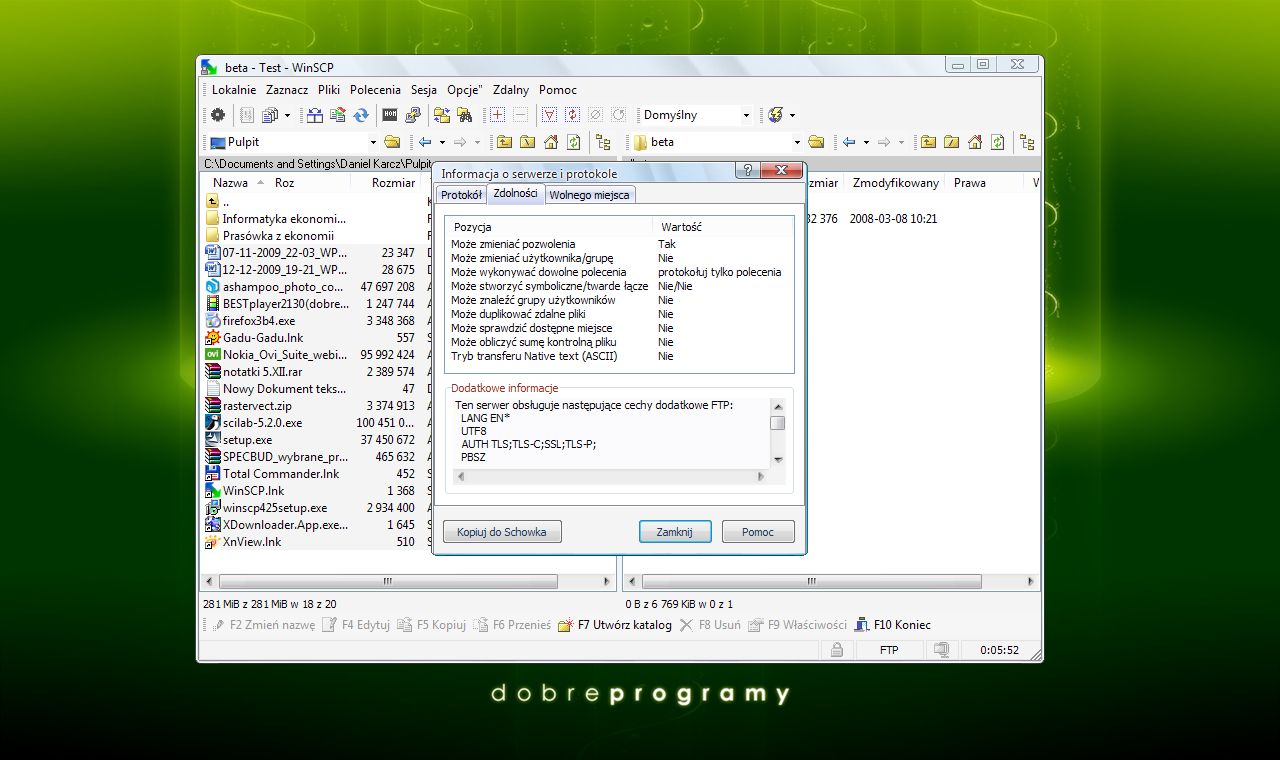Click the Pomoc button in dialog
The height and width of the screenshot is (760, 1280).
coord(758,532)
